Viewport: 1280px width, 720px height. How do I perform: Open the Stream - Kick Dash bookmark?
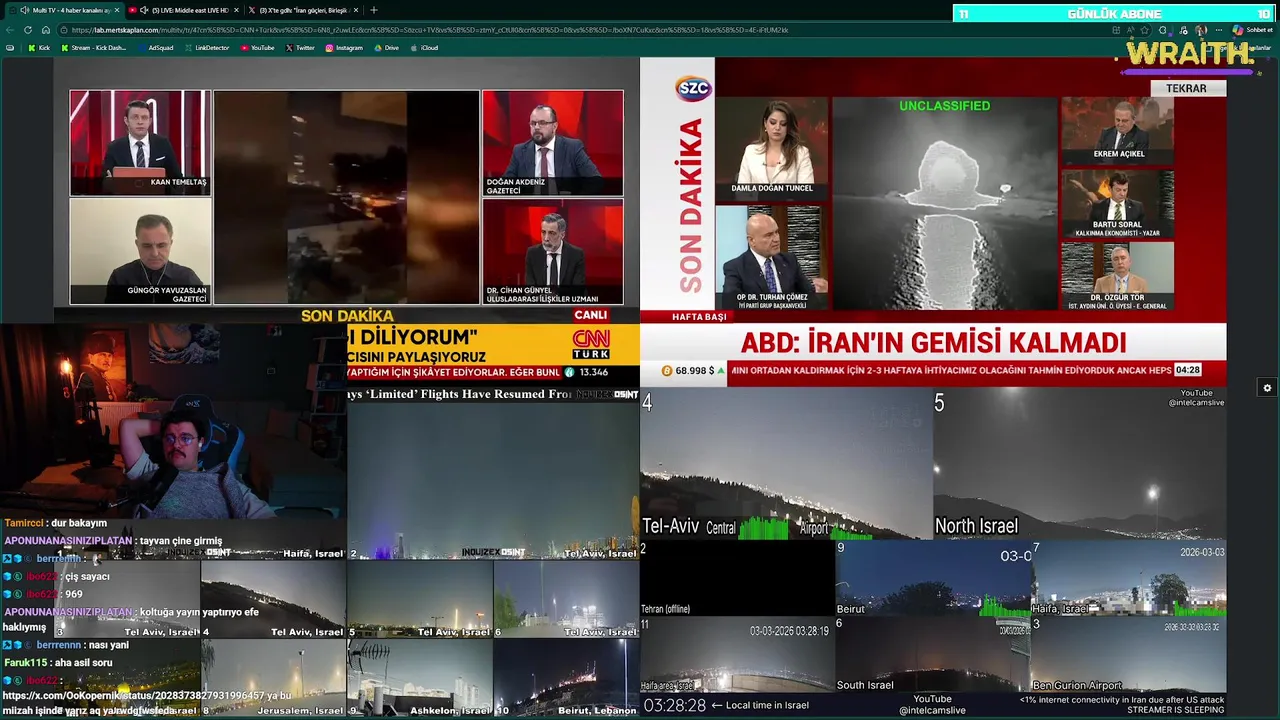click(93, 48)
